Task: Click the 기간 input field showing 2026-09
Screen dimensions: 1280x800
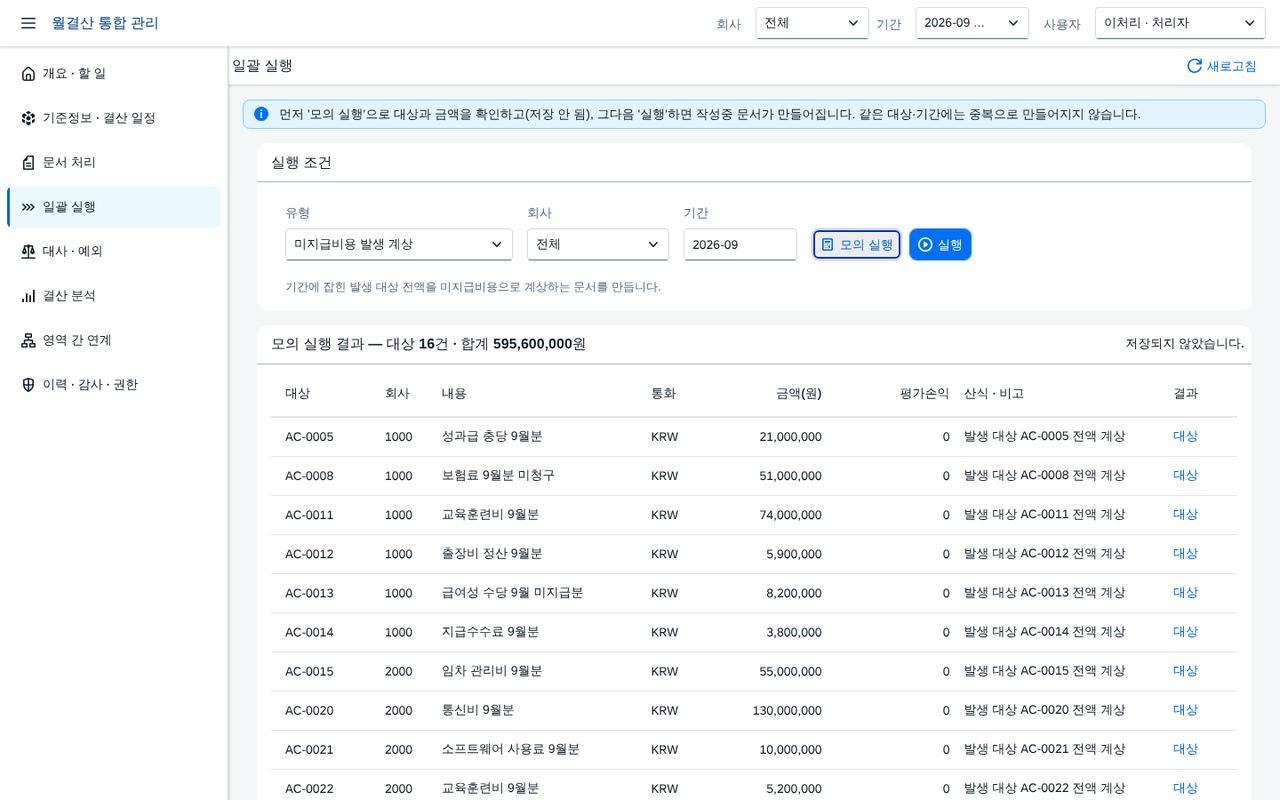Action: (x=740, y=245)
